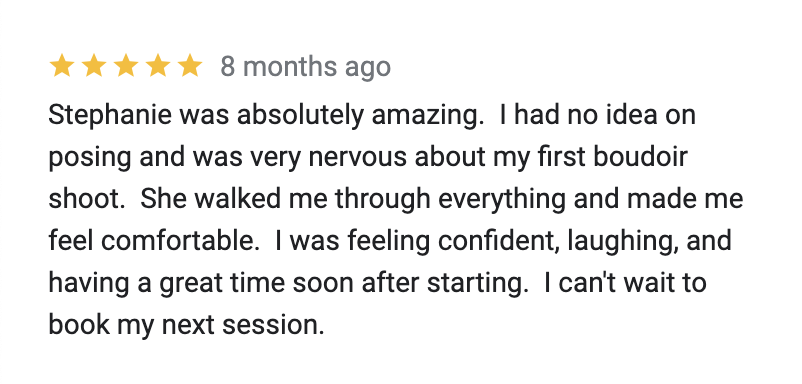Click the second gold rating star
Screen dimensions: 802x384
94,66
